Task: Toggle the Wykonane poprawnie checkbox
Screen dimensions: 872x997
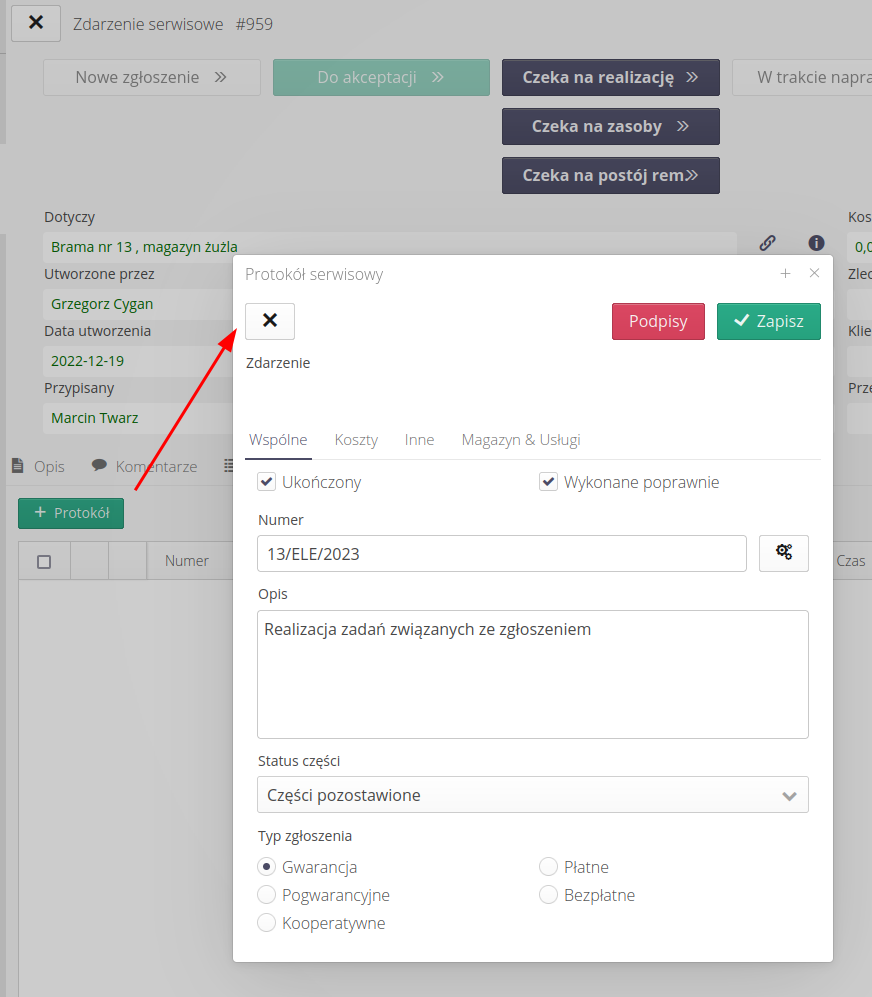Action: (548, 482)
